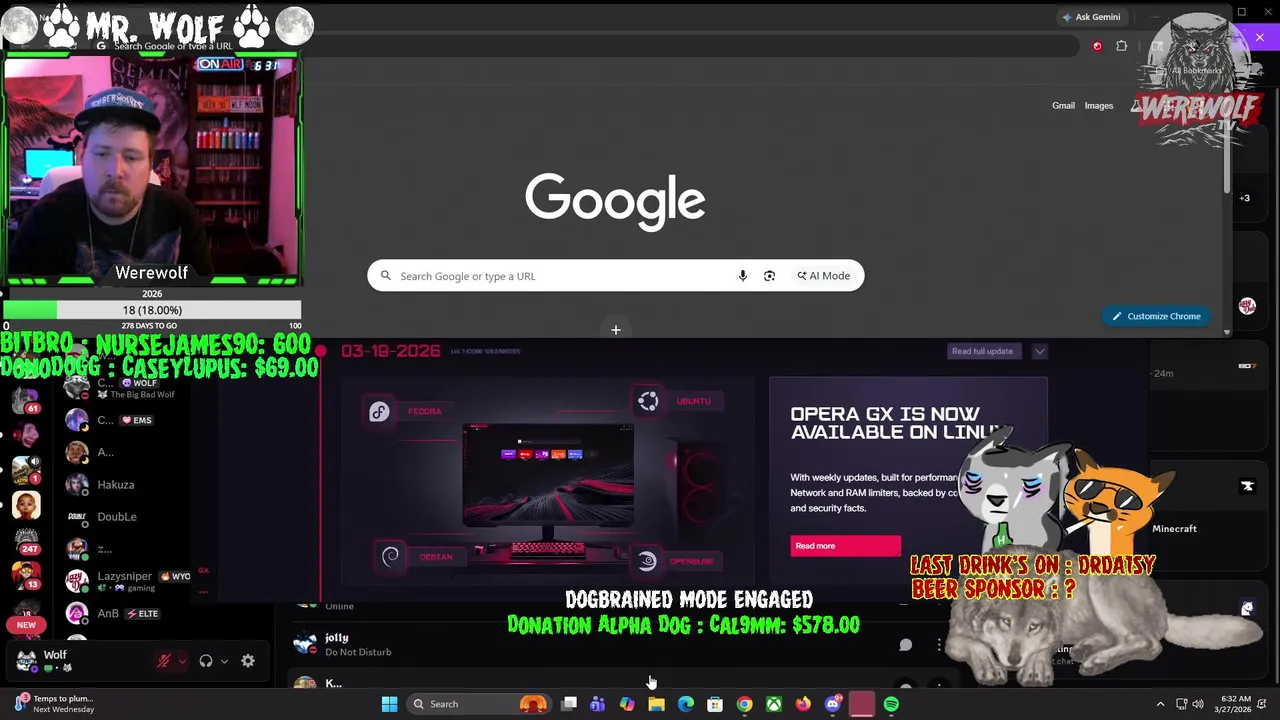Open Gmail link on Google page
The image size is (1280, 720).
point(1063,106)
